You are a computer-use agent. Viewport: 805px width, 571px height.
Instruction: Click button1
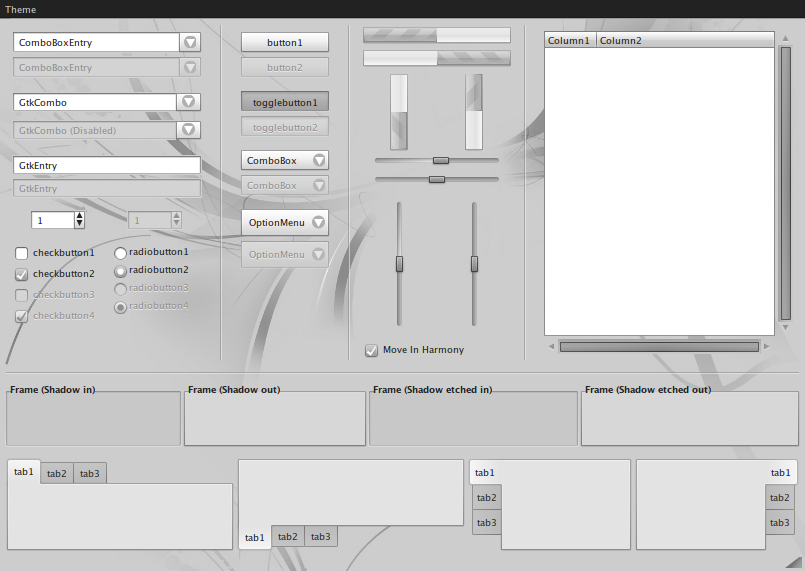point(285,42)
